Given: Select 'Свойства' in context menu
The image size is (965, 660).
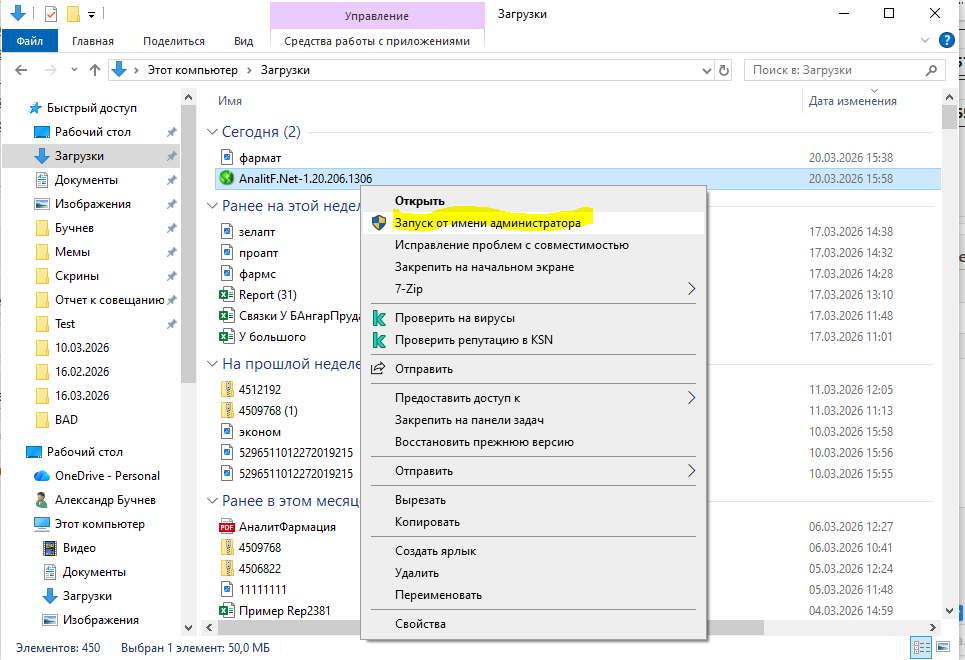Looking at the screenshot, I should (420, 624).
